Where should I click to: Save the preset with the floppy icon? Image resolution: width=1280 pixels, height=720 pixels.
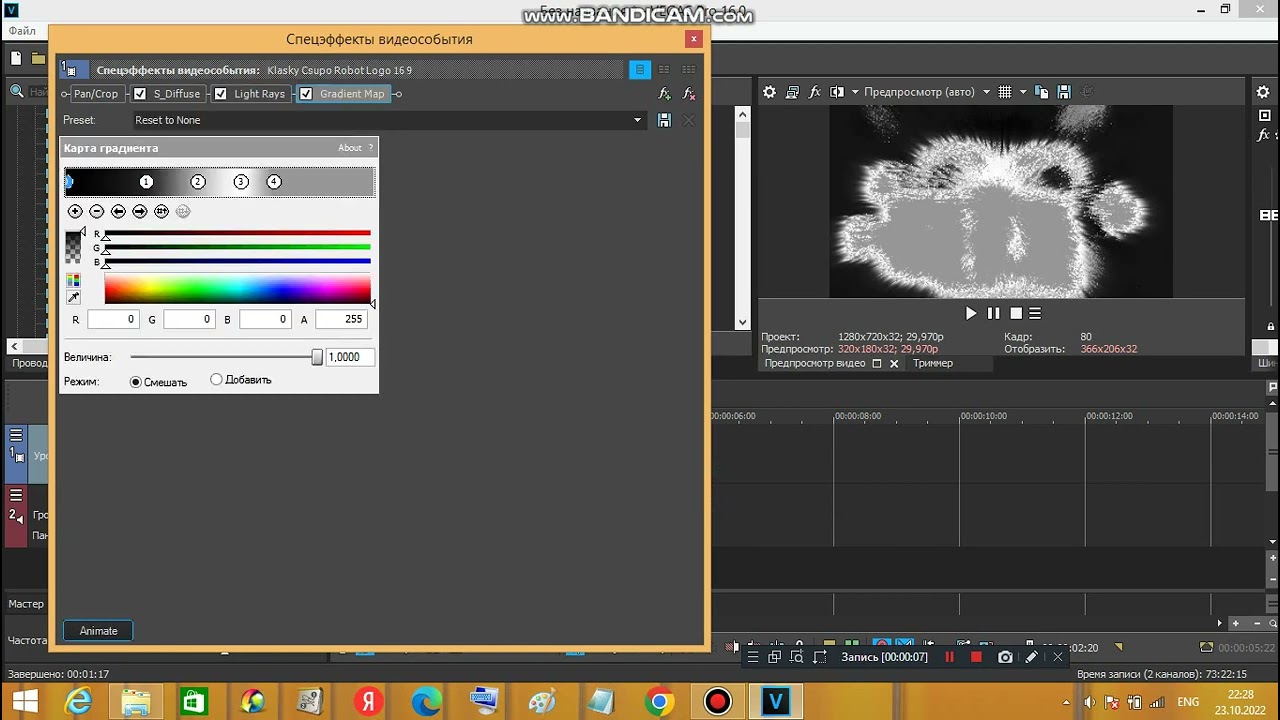point(664,120)
